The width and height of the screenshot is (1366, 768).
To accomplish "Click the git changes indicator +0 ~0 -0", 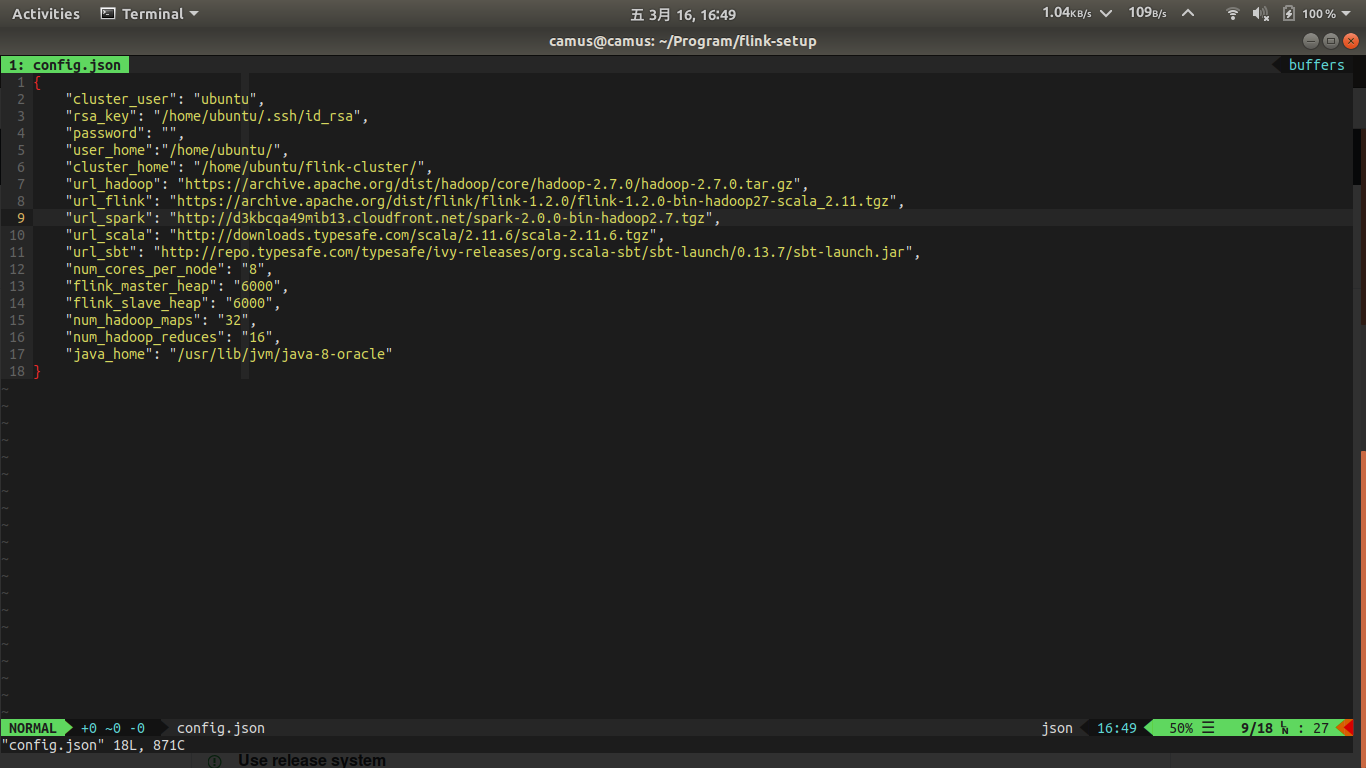I will click(113, 728).
